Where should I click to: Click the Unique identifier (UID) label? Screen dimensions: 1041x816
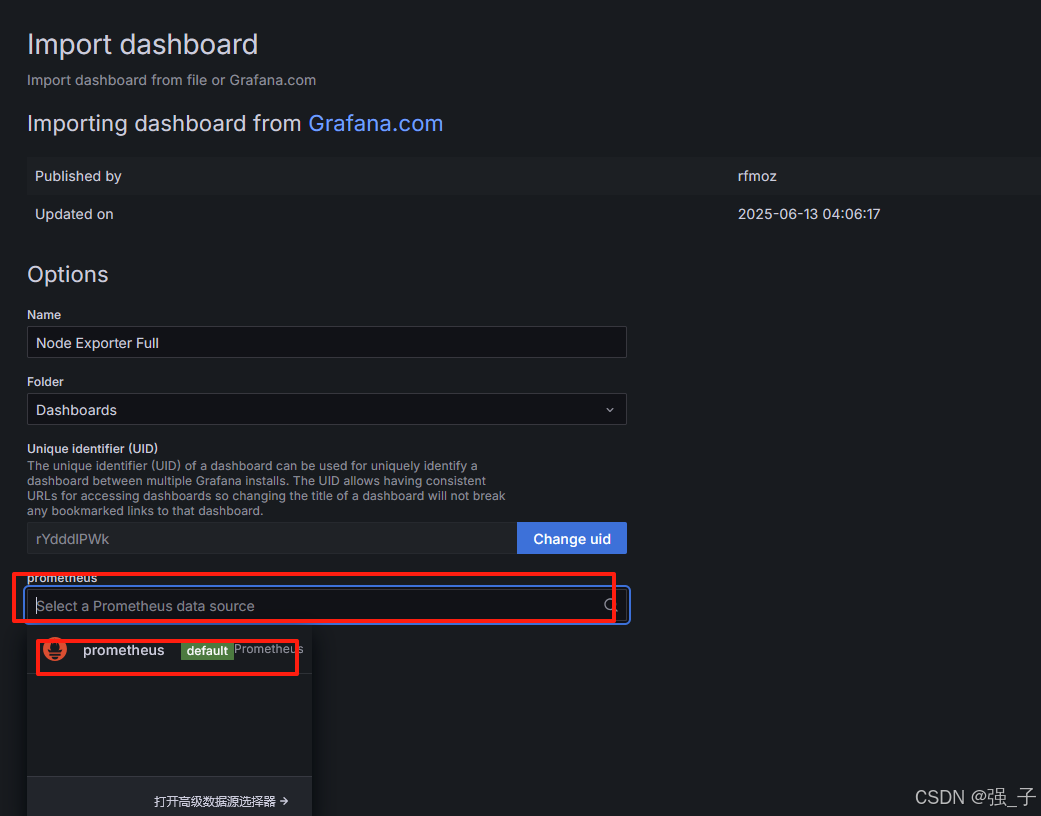(92, 448)
